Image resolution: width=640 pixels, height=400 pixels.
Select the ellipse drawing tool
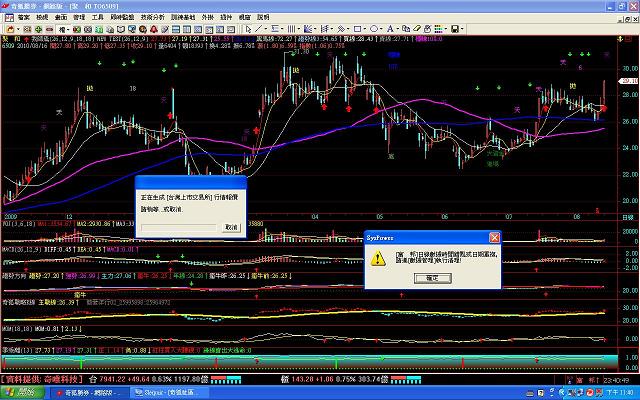[x=374, y=29]
